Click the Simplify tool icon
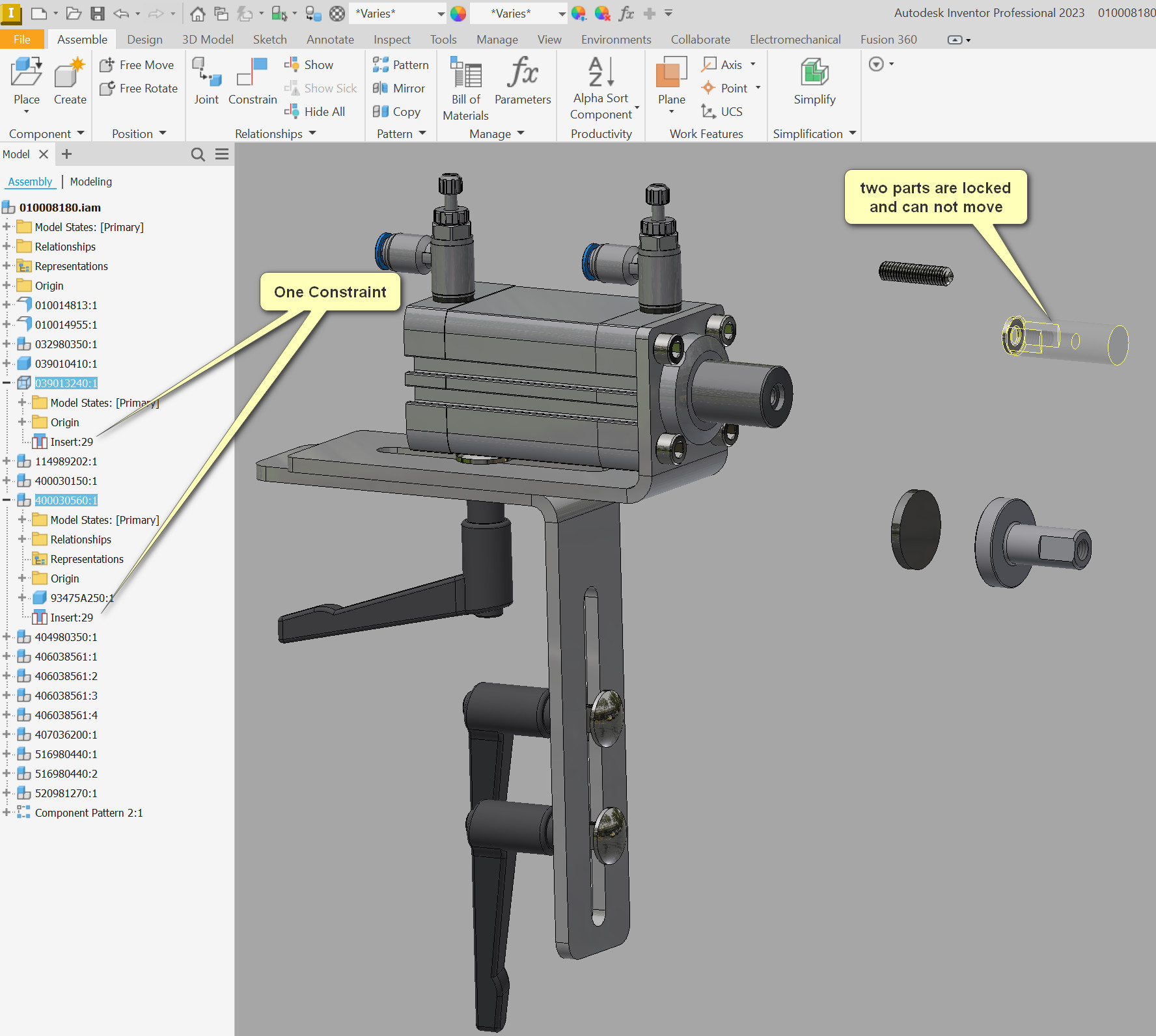 pos(814,73)
